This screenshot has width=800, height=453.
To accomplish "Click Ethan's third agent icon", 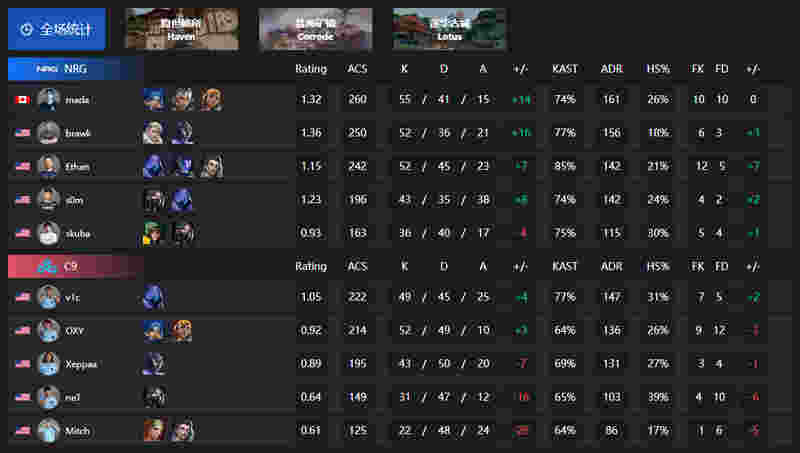I will point(211,166).
